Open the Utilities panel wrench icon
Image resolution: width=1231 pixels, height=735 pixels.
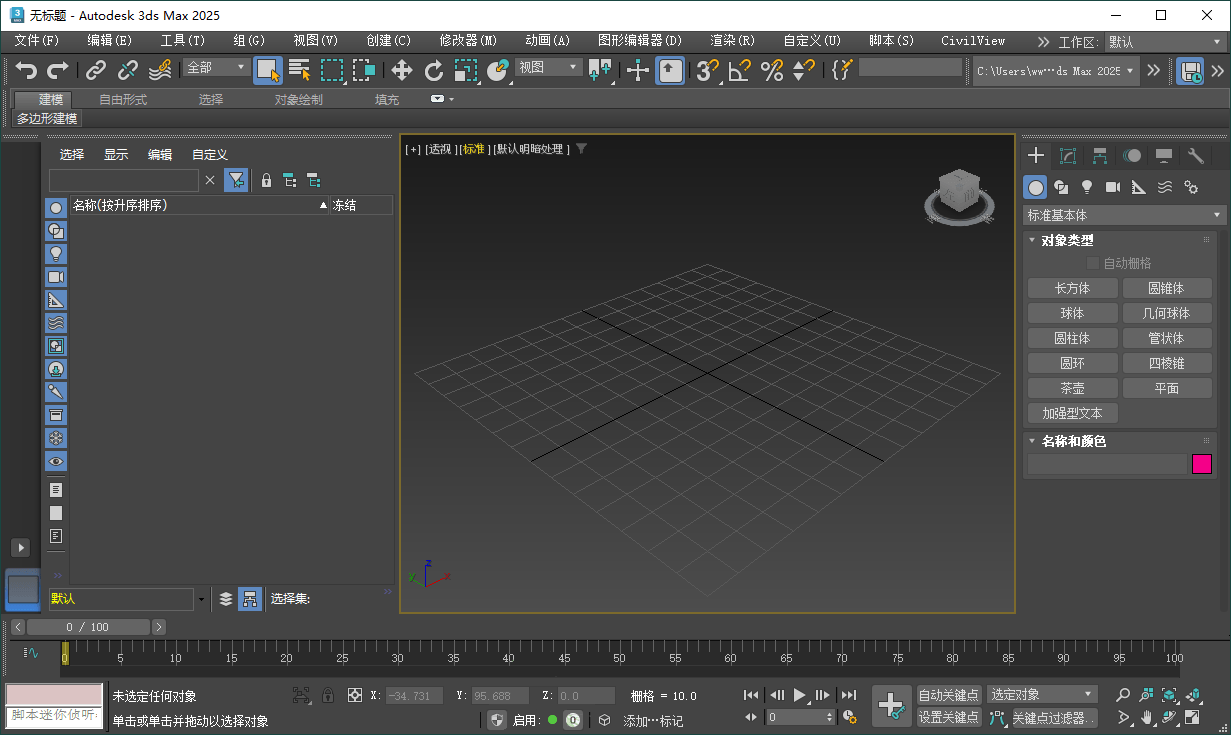tap(1196, 155)
